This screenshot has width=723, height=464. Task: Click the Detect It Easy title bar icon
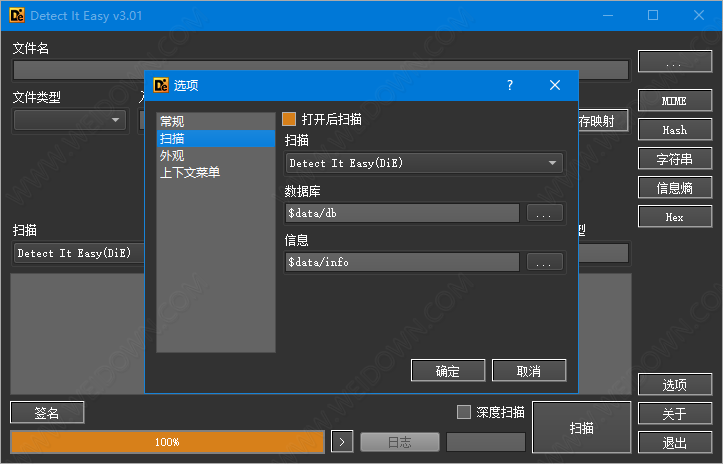click(x=17, y=15)
